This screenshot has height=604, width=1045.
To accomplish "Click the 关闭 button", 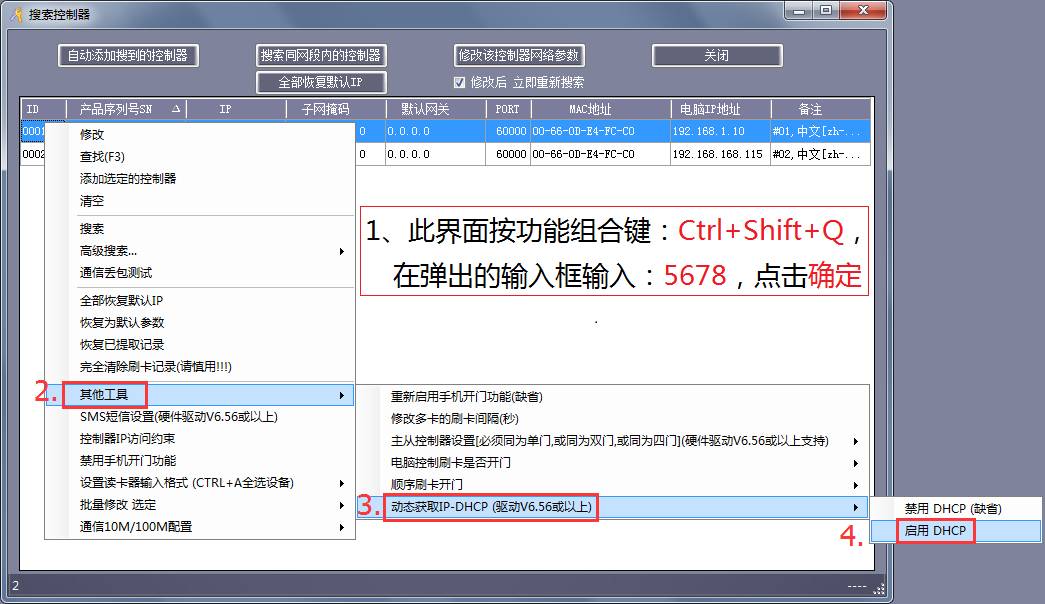I will 715,56.
